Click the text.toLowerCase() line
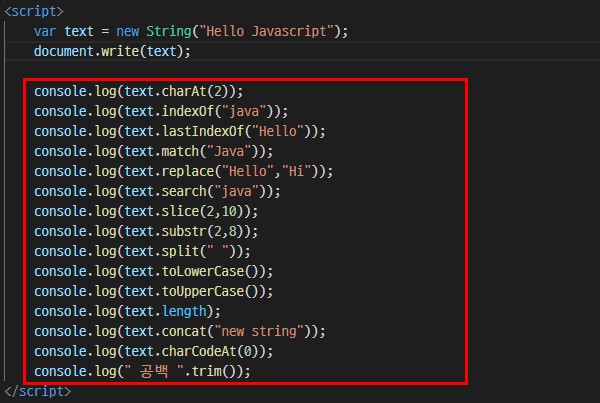Viewport: 600px width, 403px height. click(x=153, y=271)
